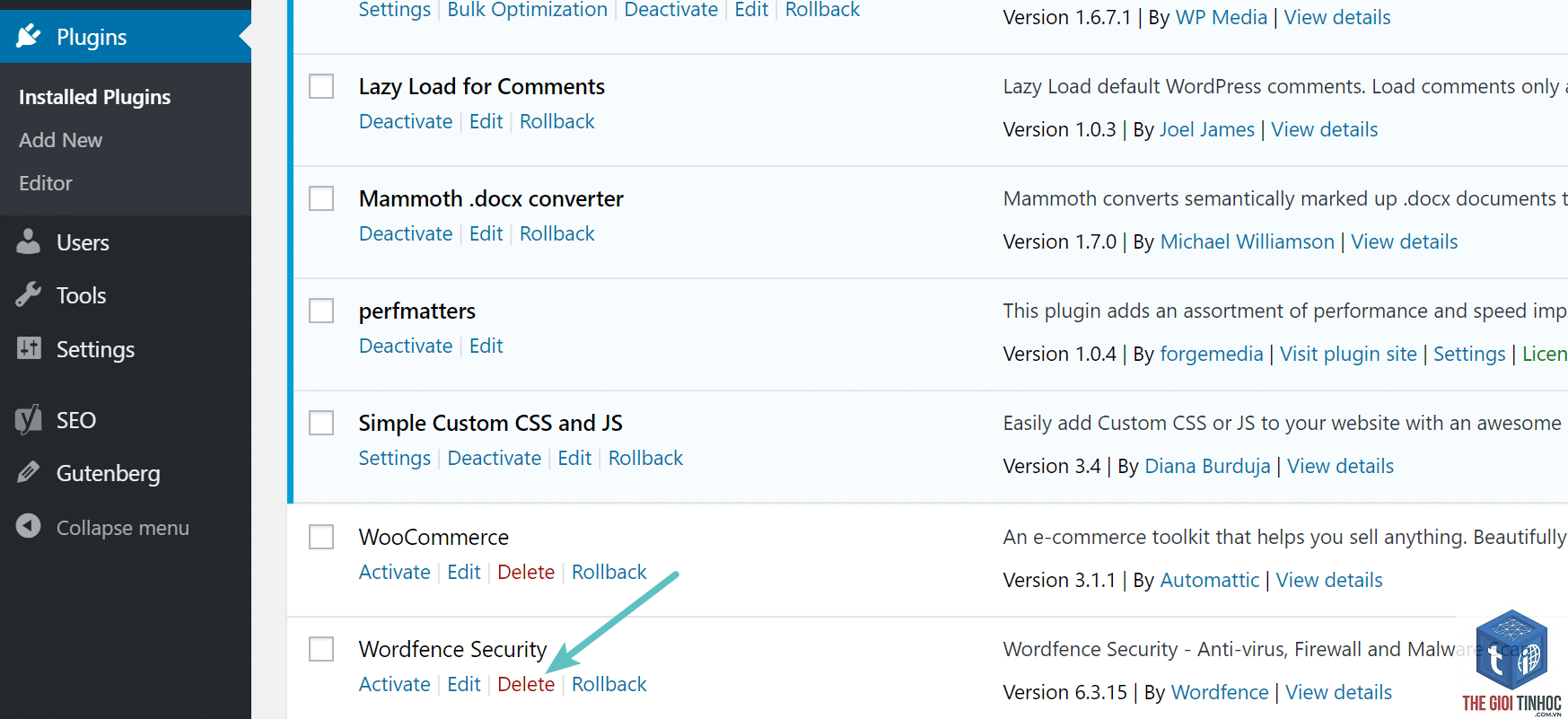Edit Simple Custom CSS and JS plugin
Image resolution: width=1568 pixels, height=719 pixels.
click(x=574, y=458)
